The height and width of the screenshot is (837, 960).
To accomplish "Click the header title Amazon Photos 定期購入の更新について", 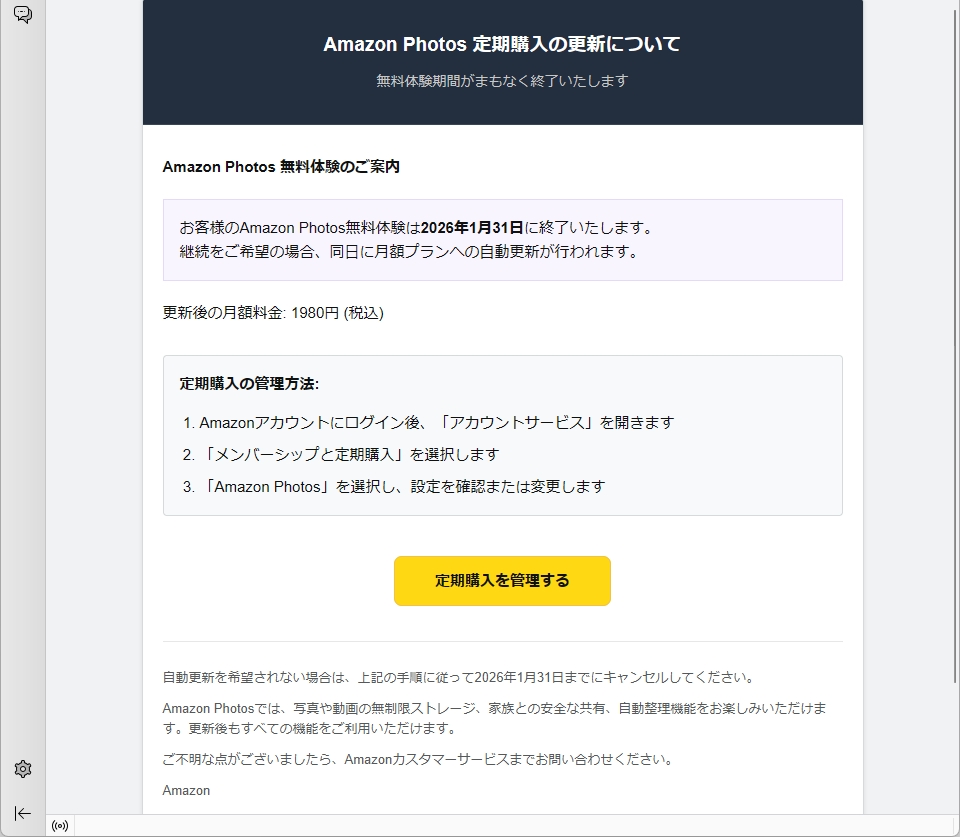I will point(502,44).
